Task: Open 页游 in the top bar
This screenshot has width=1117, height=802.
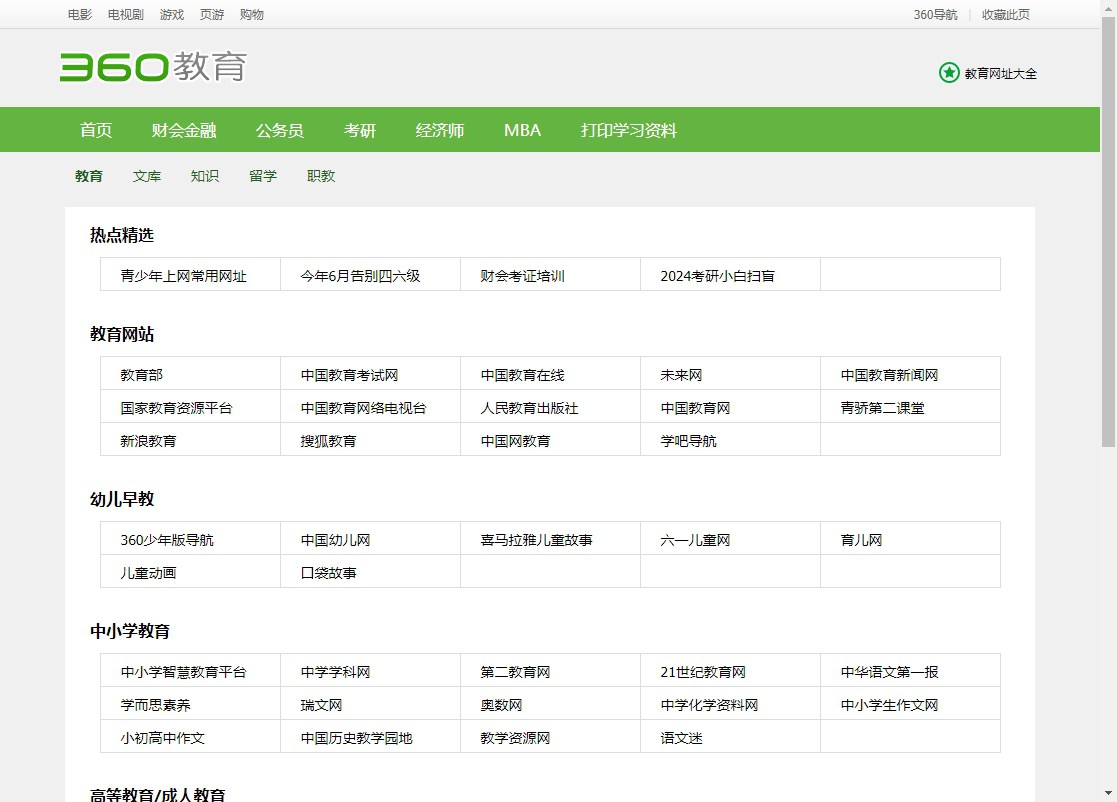Action: coord(212,14)
